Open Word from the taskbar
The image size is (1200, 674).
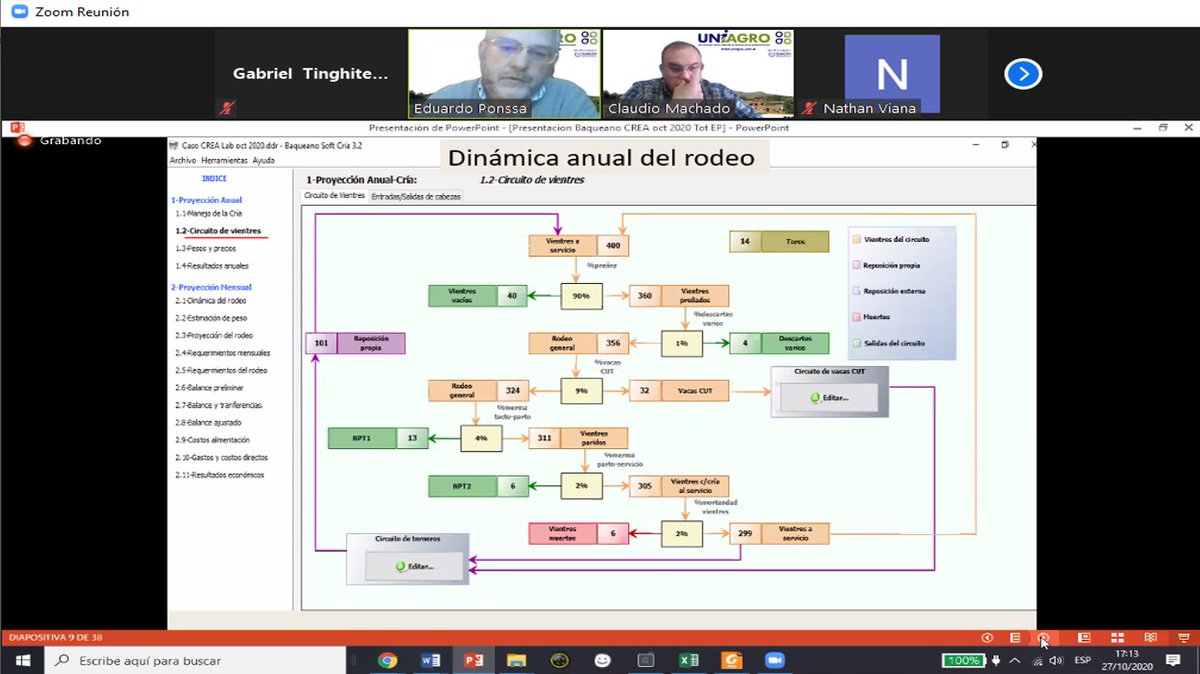431,660
